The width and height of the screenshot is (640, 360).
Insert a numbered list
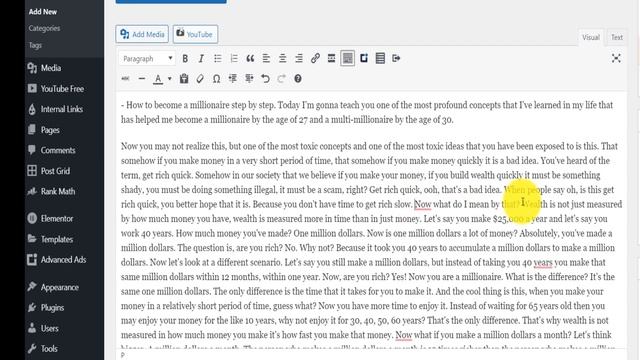pos(234,58)
